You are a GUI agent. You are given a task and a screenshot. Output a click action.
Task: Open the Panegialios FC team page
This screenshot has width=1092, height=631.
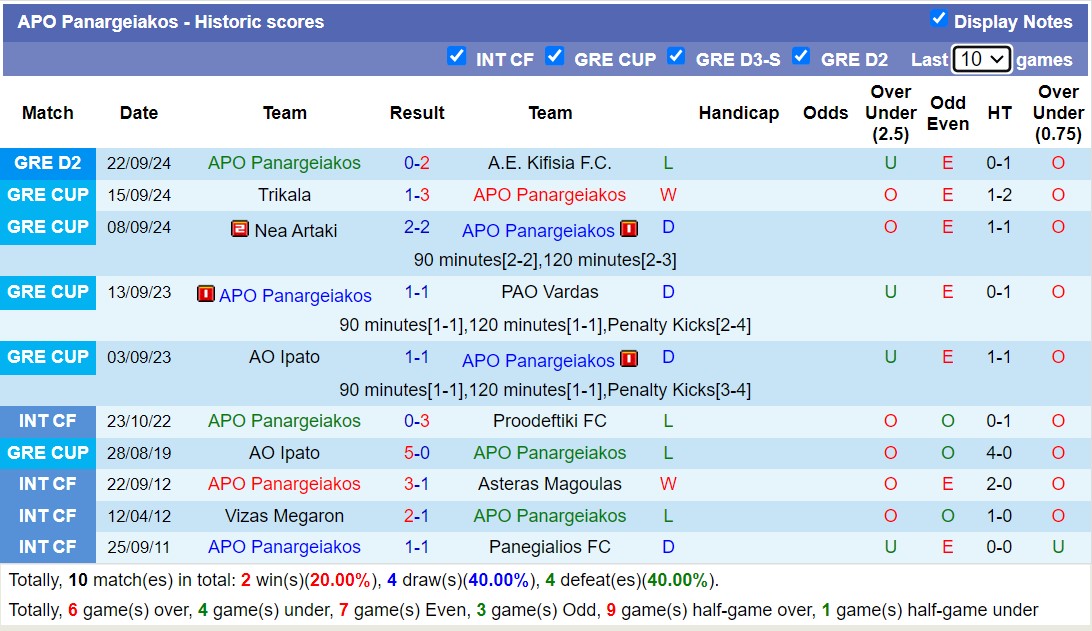[550, 547]
